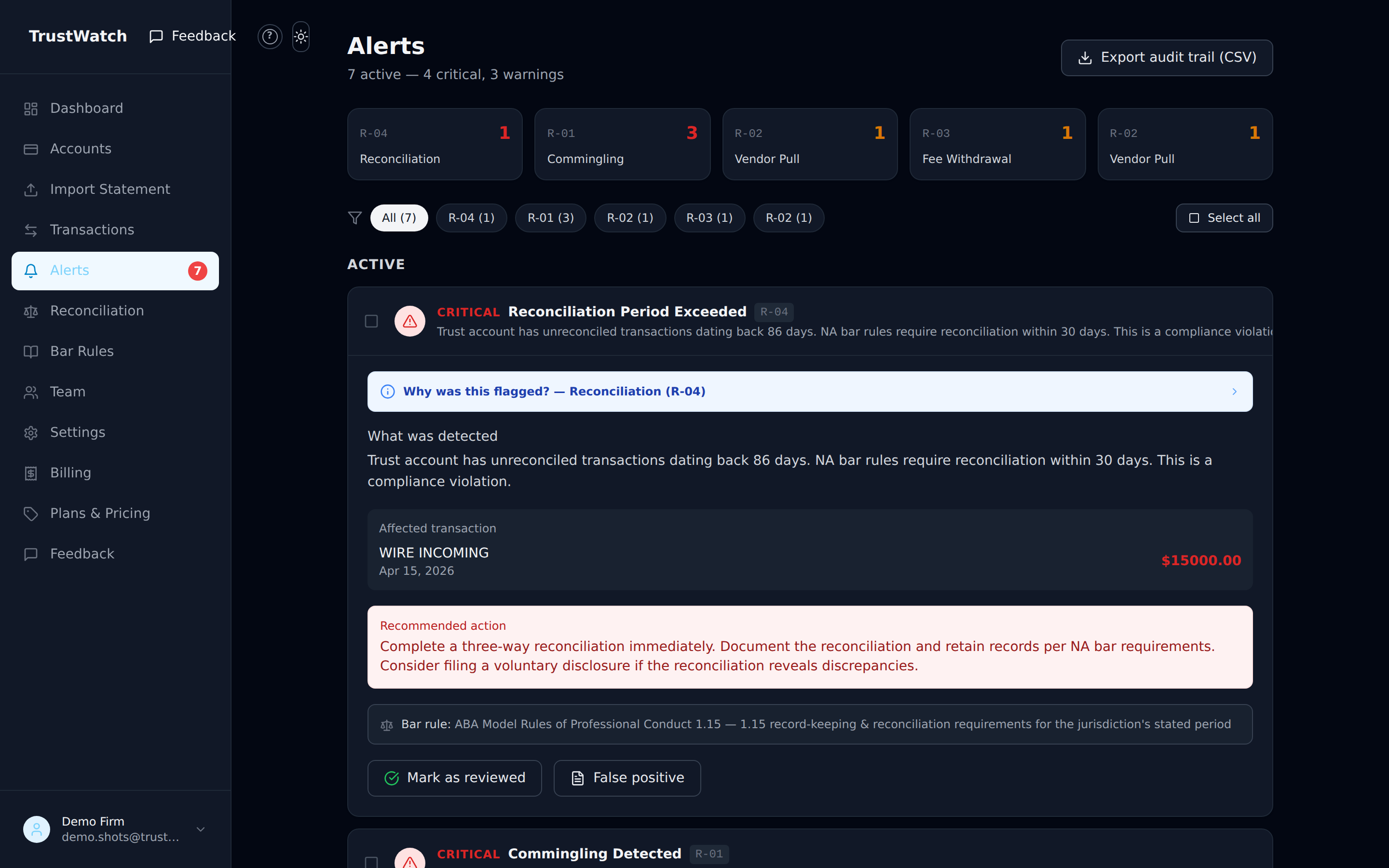The image size is (1389, 868).
Task: Open the R-01 Commingling summary card
Action: (622, 144)
